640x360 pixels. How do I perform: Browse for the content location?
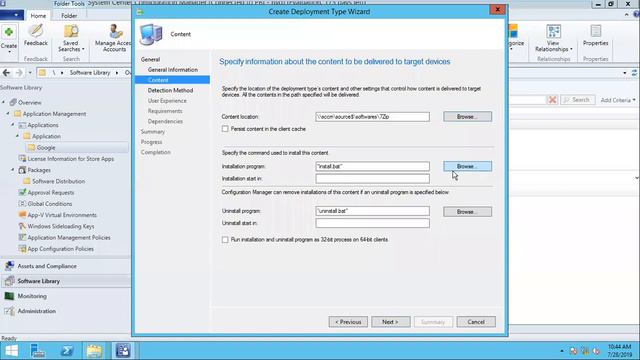(467, 117)
